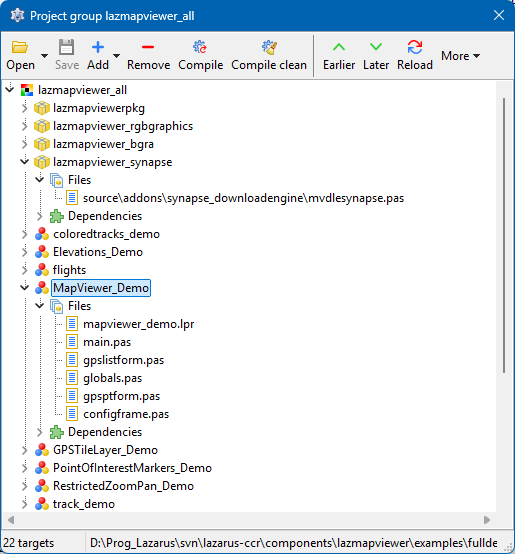Open the dropdown arrow beside Open
The image size is (515, 554).
[44, 56]
